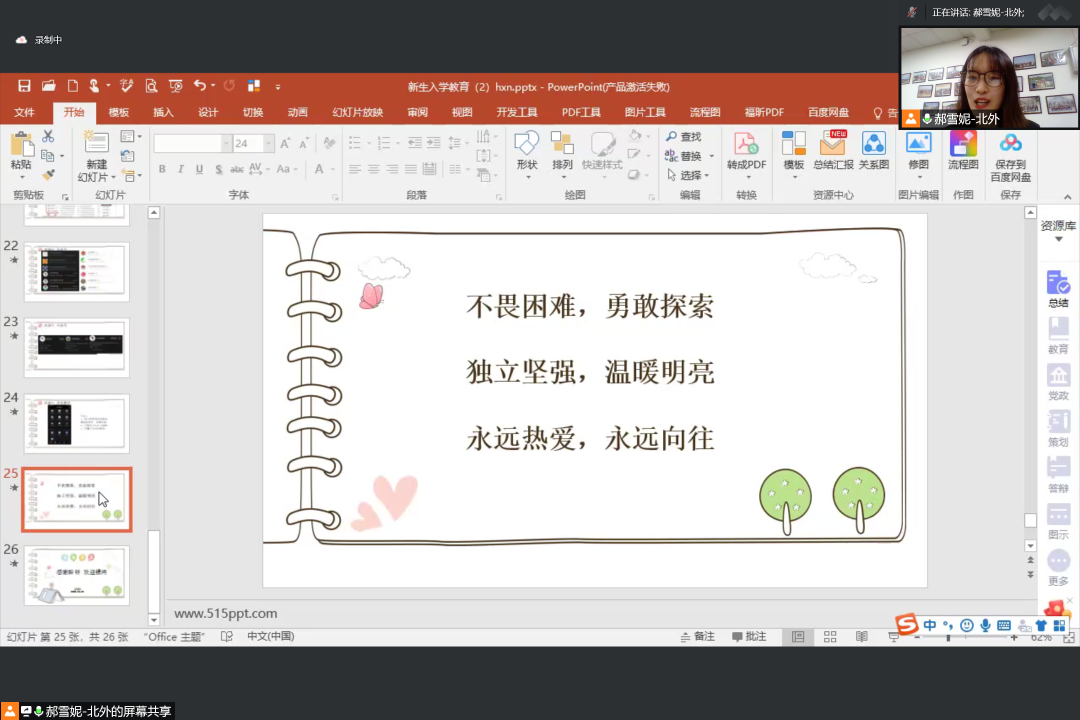
Task: Select slide 26 thumbnail
Action: [x=76, y=575]
